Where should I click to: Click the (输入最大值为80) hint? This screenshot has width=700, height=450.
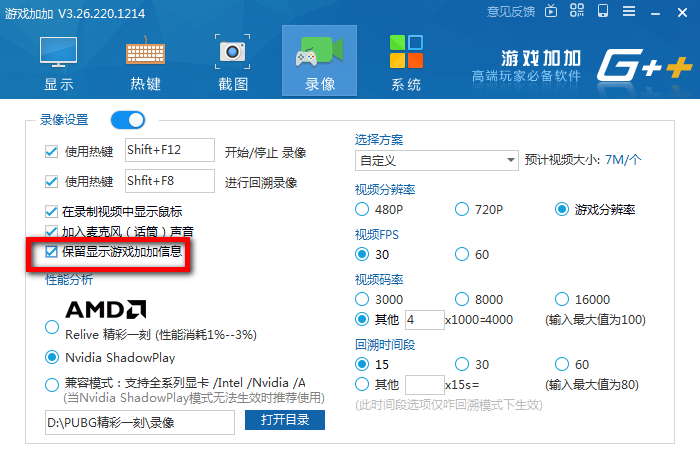point(592,385)
